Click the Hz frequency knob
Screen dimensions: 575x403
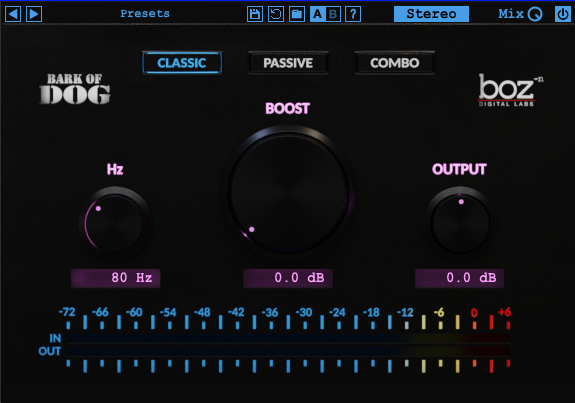115,223
